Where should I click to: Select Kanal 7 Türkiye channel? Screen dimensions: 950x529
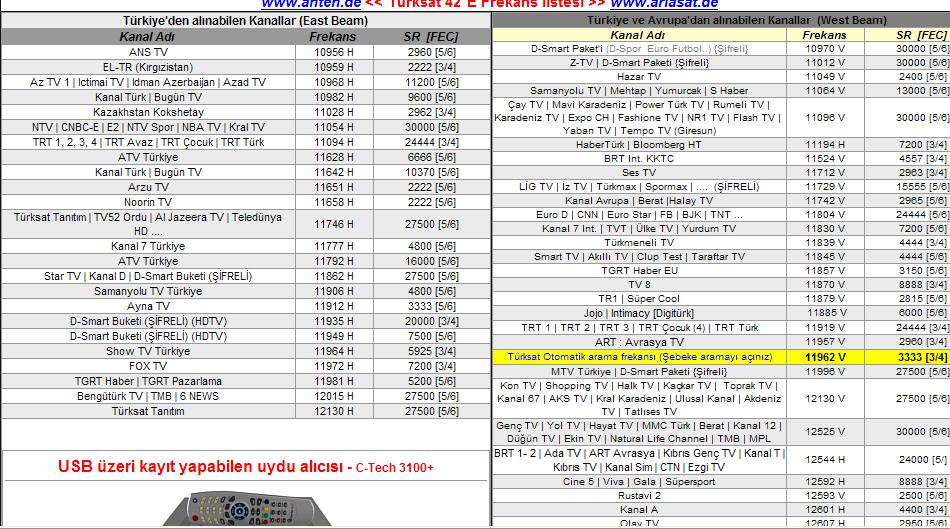coord(148,246)
